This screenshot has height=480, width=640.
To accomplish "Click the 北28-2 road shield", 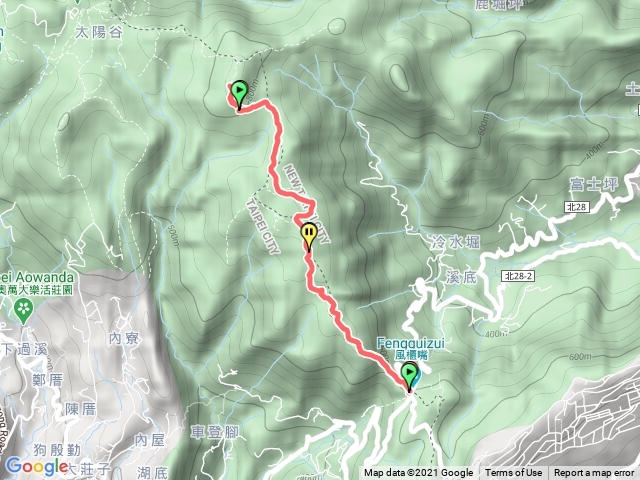I will click(518, 276).
